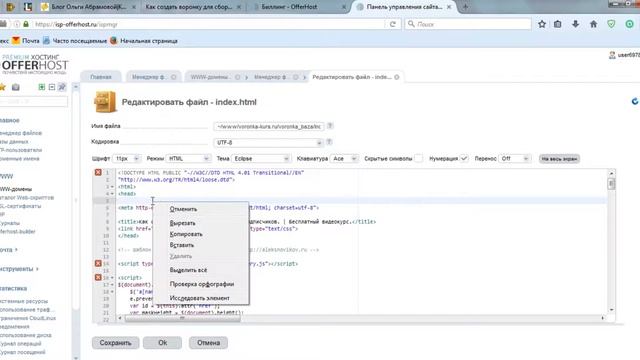Close the WWW-домены panel tab
This screenshot has height=360, width=640.
click(x=238, y=77)
